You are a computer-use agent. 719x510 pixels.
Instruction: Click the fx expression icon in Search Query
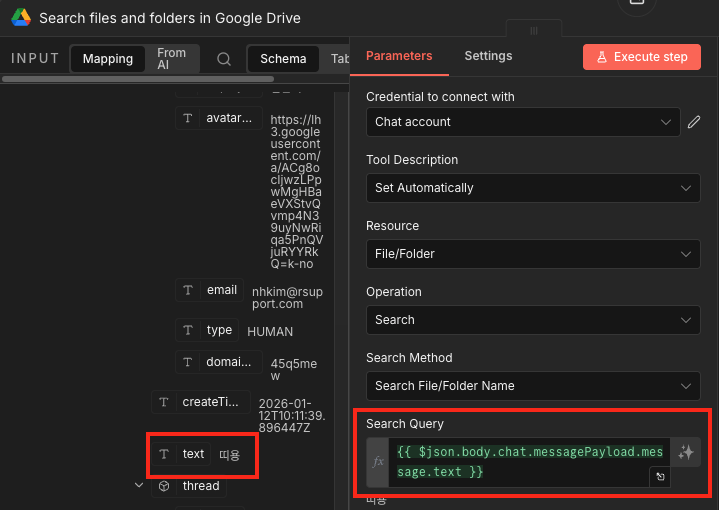pos(378,462)
